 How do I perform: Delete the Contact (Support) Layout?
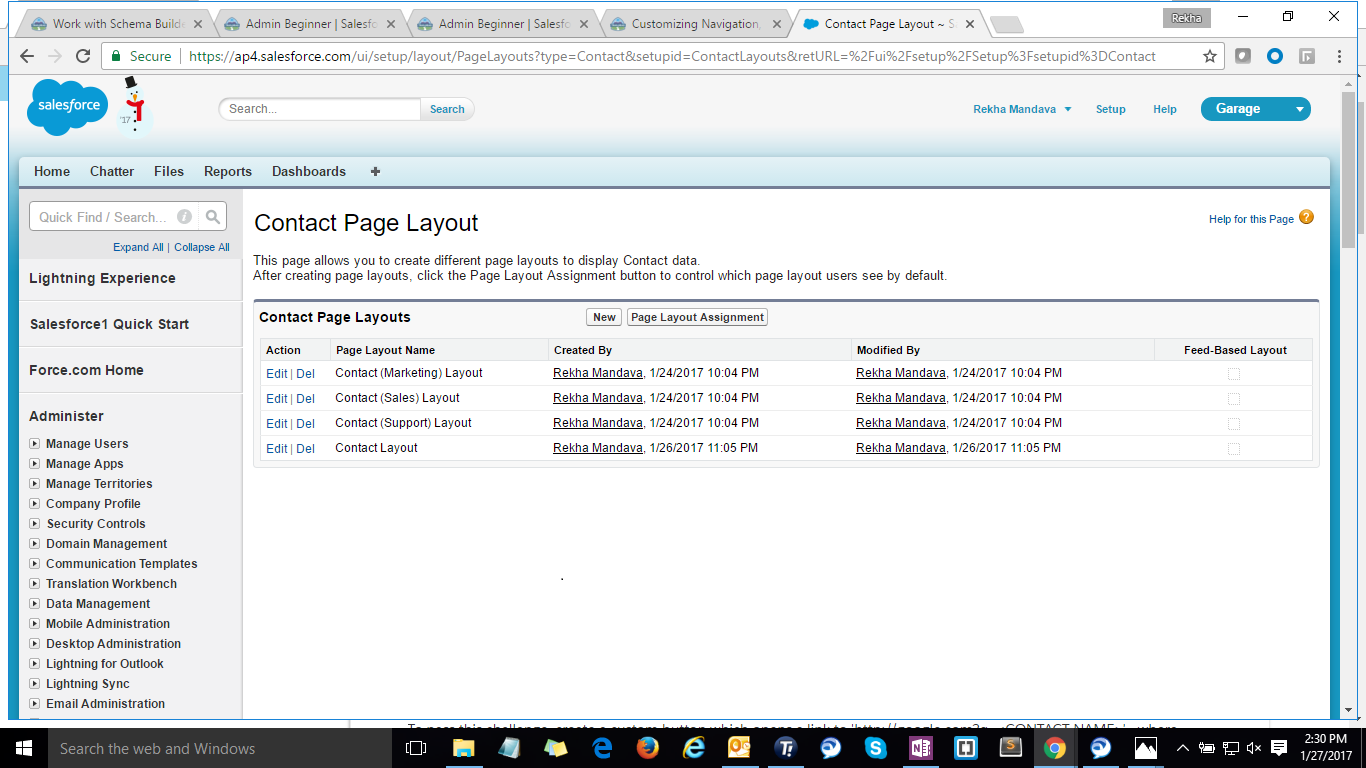pos(305,424)
